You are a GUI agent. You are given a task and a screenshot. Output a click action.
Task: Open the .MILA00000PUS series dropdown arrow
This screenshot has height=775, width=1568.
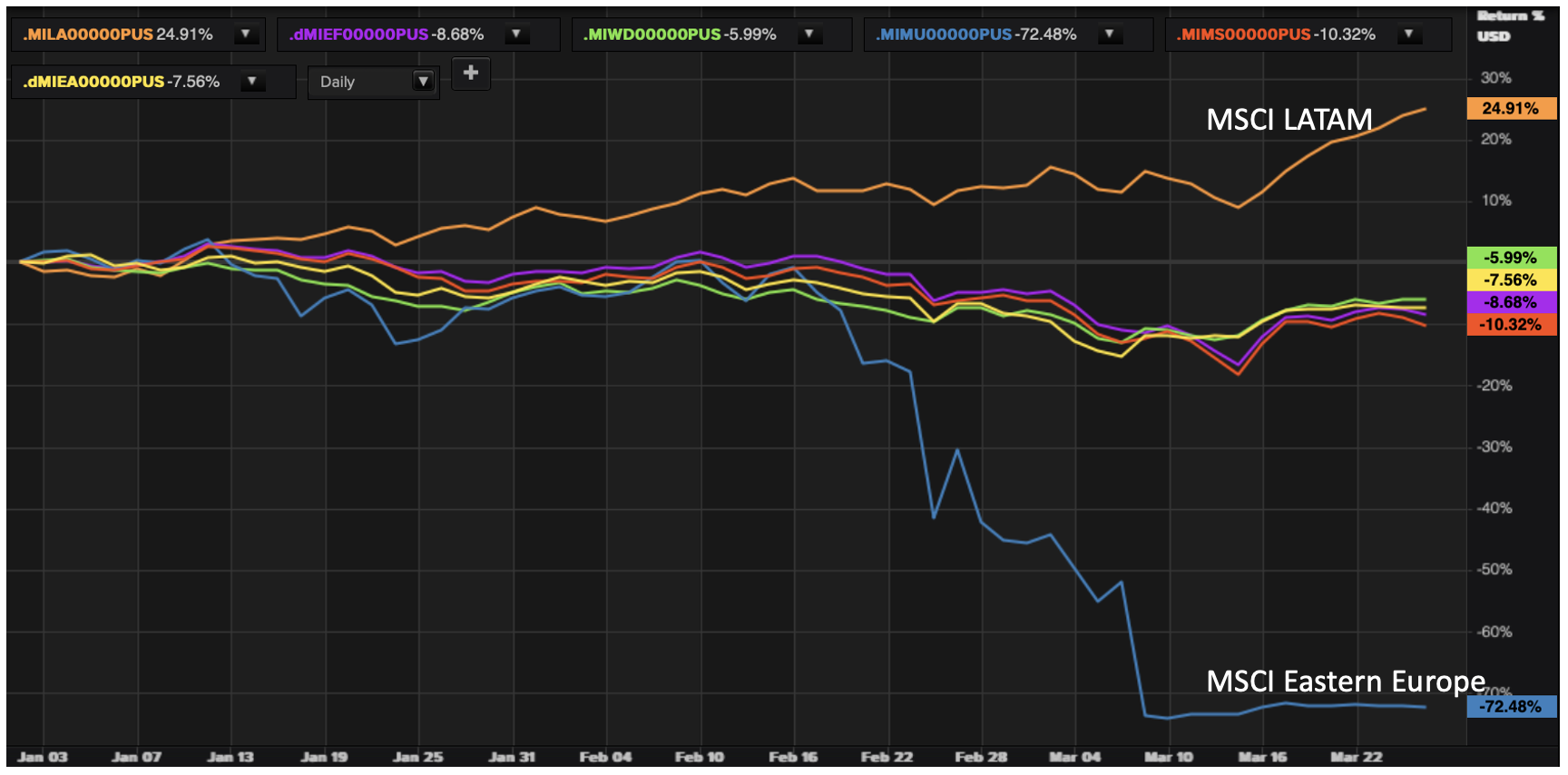coord(245,34)
